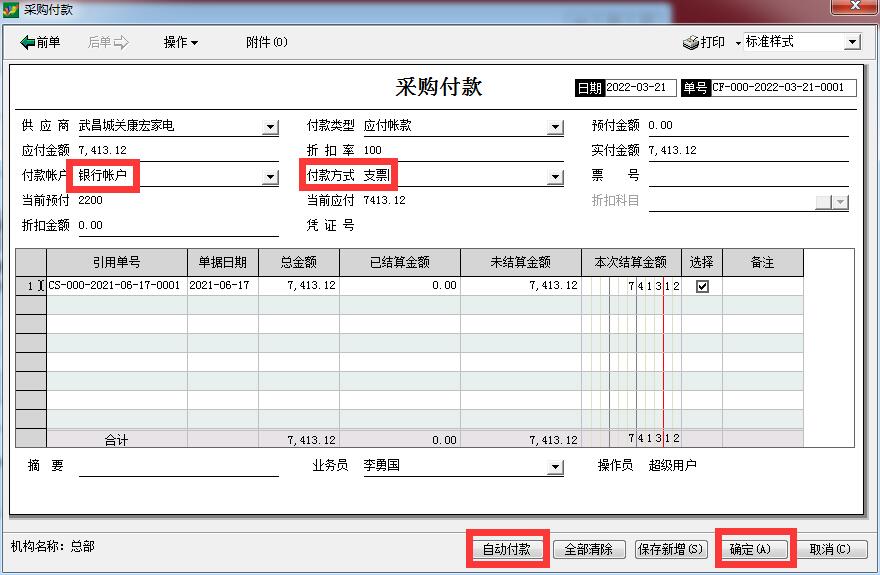Click the 单据日期 column header
The width and height of the screenshot is (880, 575).
pyautogui.click(x=223, y=263)
